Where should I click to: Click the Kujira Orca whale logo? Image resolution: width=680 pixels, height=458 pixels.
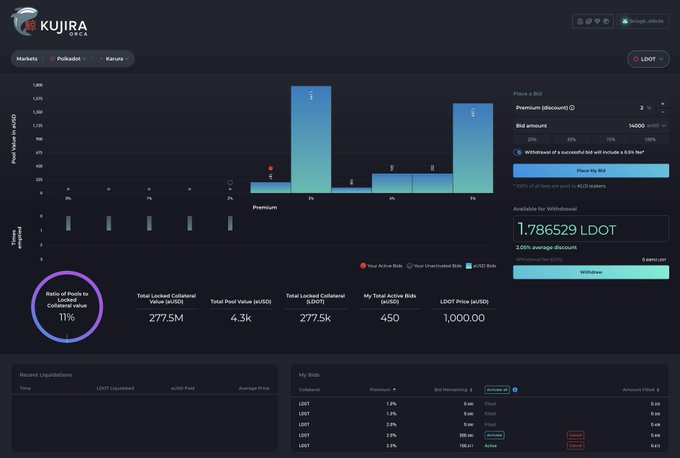(x=25, y=21)
